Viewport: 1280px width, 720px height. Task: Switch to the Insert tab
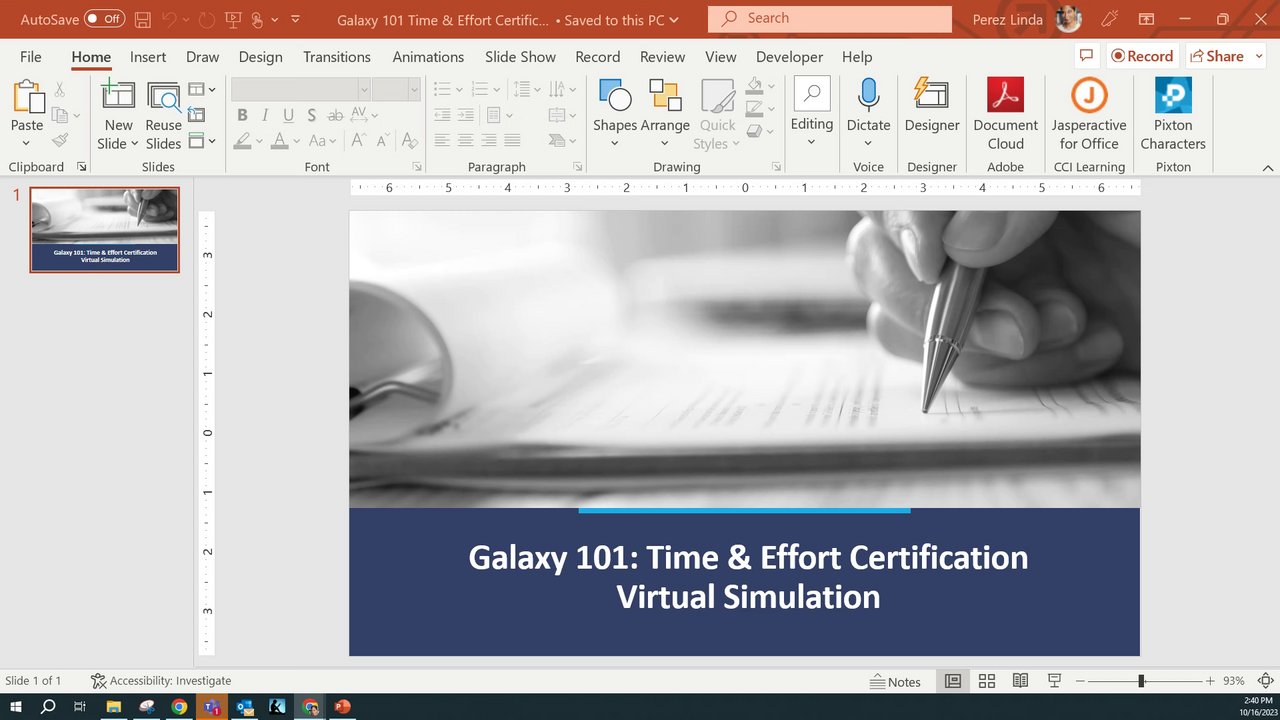(148, 57)
